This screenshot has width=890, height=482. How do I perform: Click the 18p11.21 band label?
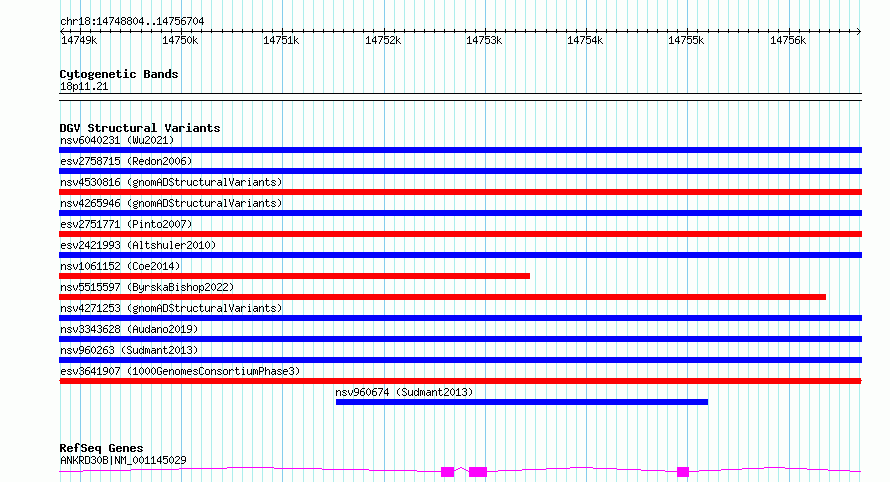(x=84, y=86)
